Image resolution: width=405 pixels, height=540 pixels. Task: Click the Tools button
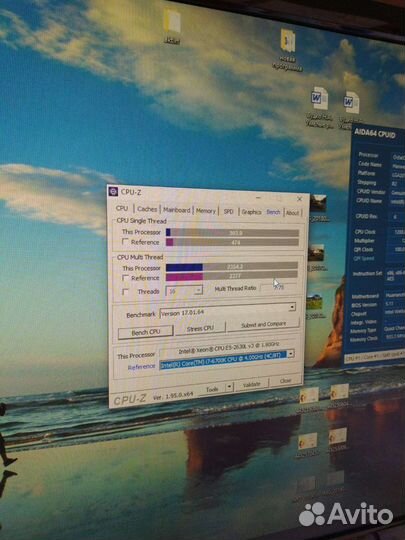212,389
